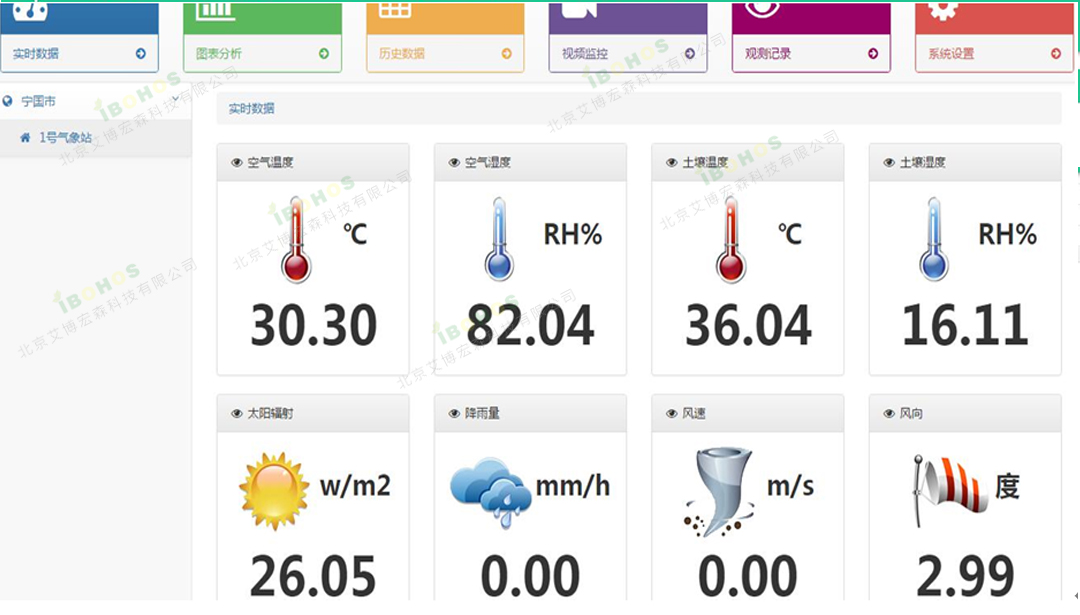Open the 图表分析 navigation tile
Image resolution: width=1080 pixels, height=615 pixels.
(262, 53)
